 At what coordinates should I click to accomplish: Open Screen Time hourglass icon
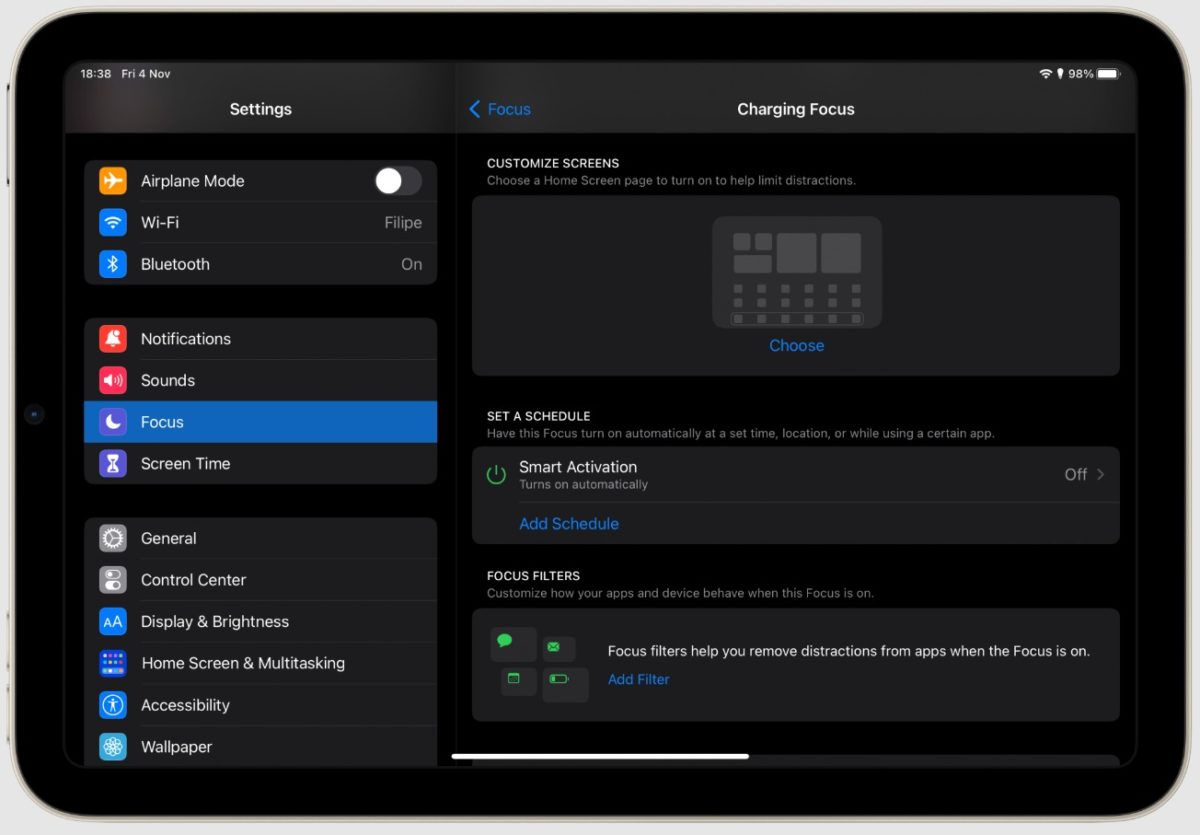[x=113, y=464]
